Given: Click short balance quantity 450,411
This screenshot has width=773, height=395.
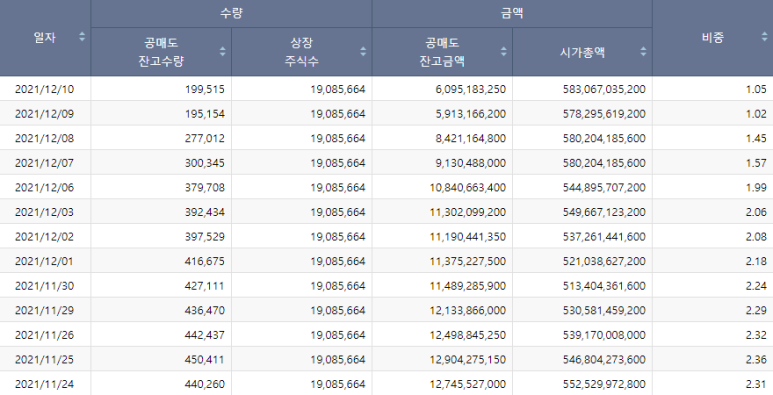Looking at the screenshot, I should (205, 359).
